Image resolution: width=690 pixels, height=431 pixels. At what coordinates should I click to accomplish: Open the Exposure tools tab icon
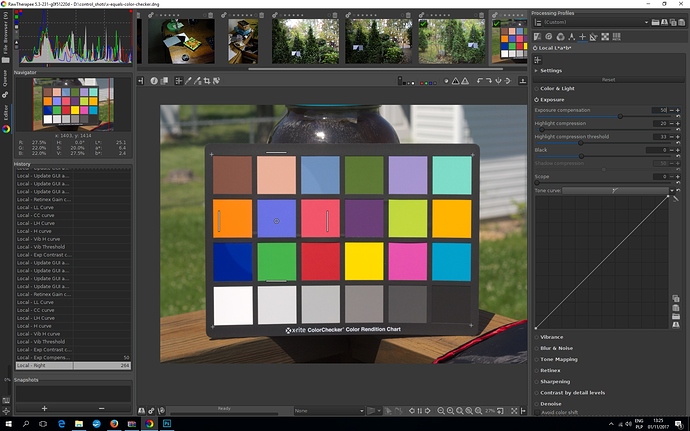(x=537, y=37)
